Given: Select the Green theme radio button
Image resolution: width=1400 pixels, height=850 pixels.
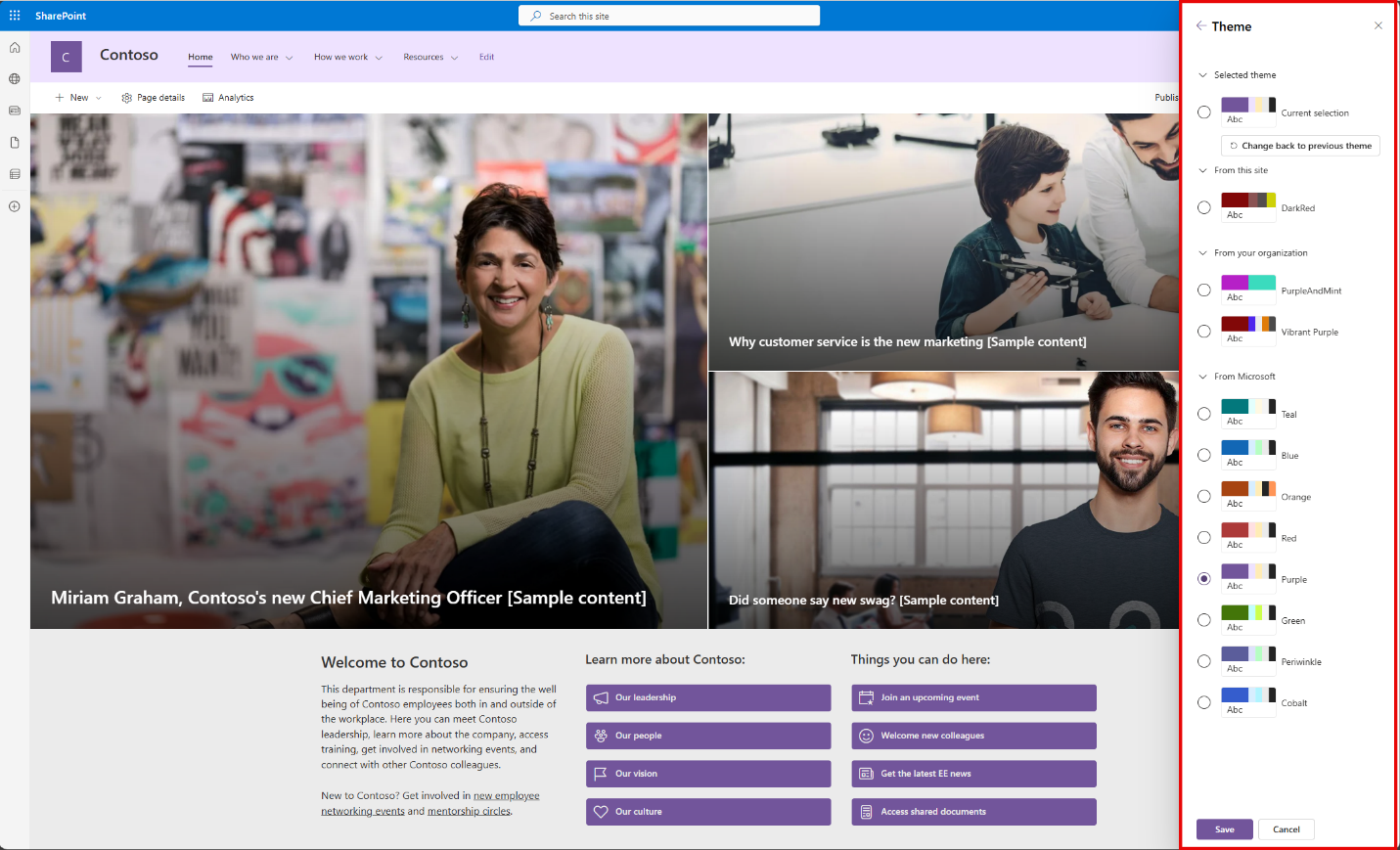Looking at the screenshot, I should pyautogui.click(x=1204, y=620).
